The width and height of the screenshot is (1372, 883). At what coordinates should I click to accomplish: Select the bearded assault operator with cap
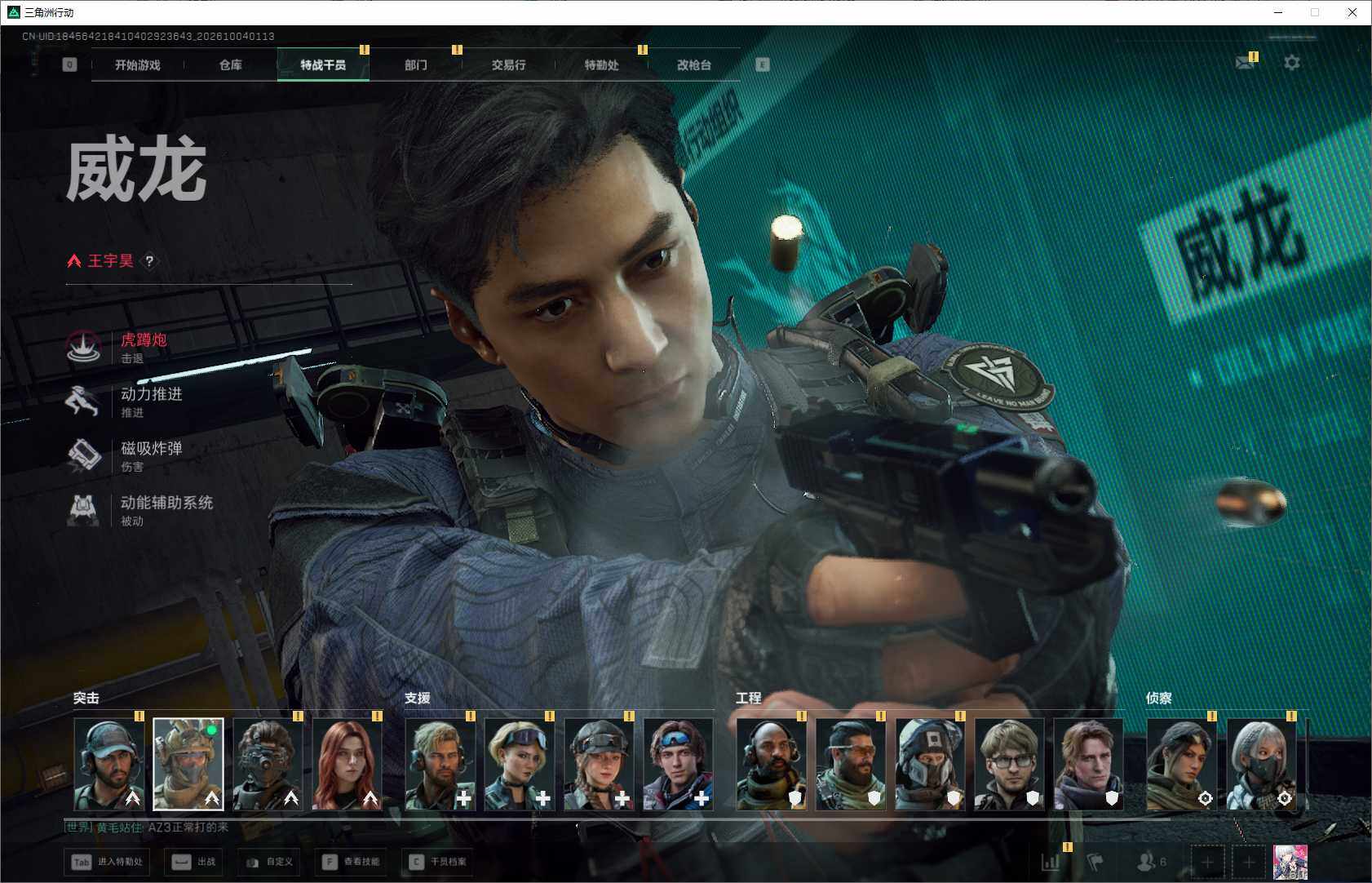tap(108, 765)
